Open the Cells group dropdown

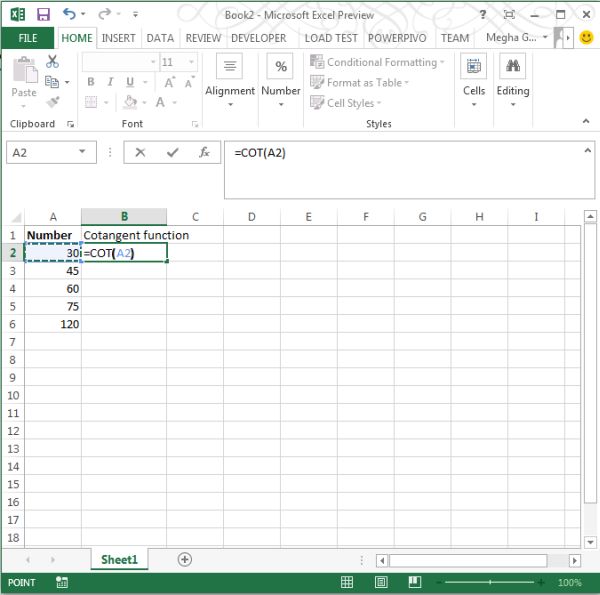[x=474, y=80]
